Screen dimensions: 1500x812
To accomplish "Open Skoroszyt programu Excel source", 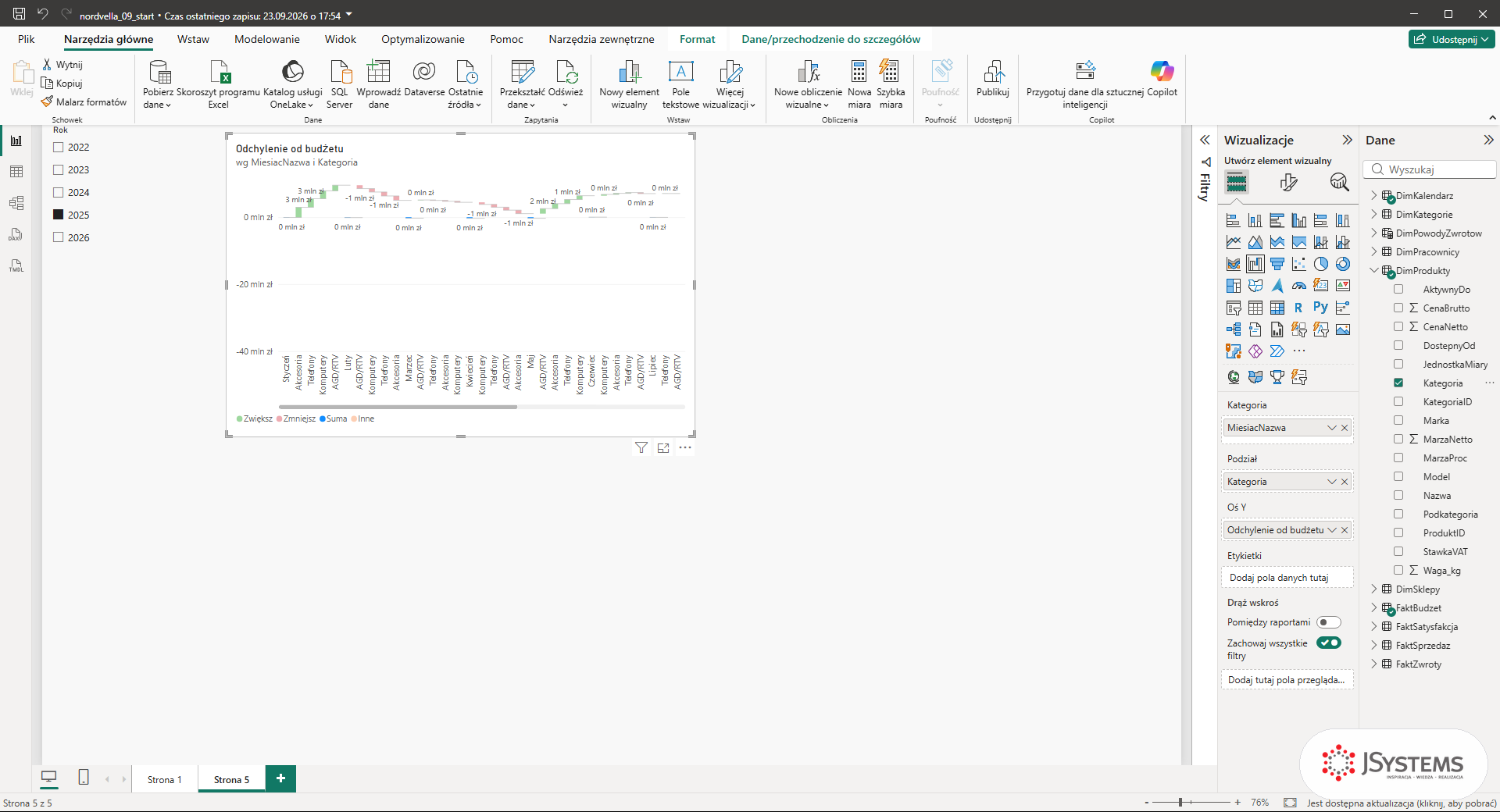I will click(219, 84).
